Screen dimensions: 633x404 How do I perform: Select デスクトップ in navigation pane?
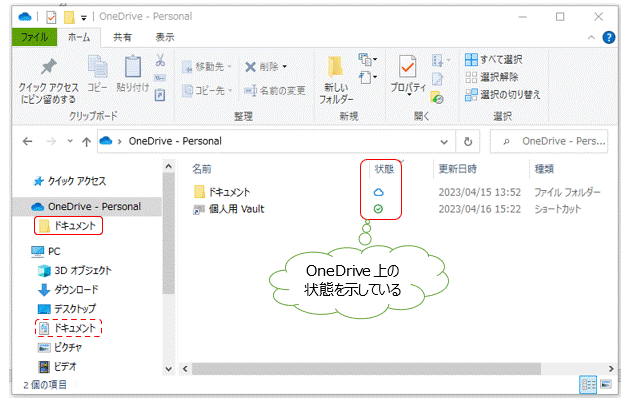point(67,309)
